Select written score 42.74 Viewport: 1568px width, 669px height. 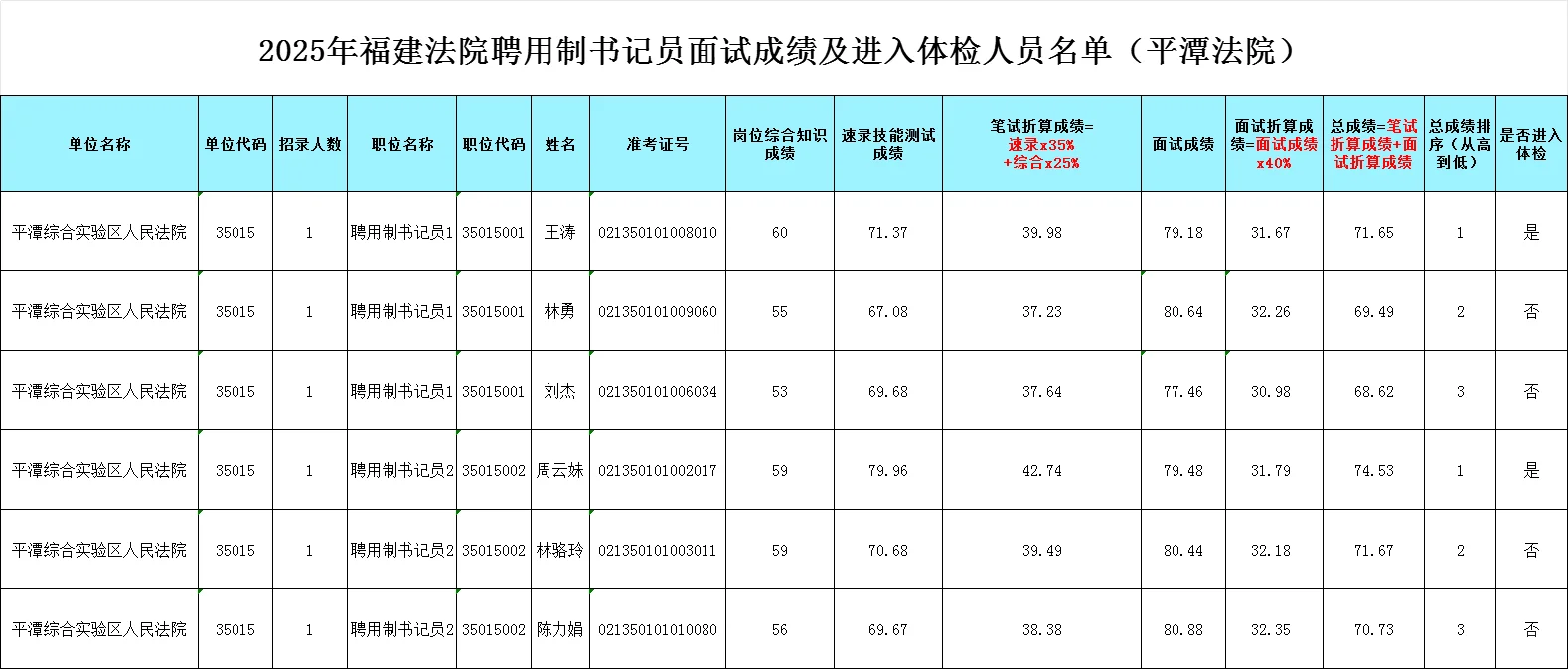point(1041,470)
